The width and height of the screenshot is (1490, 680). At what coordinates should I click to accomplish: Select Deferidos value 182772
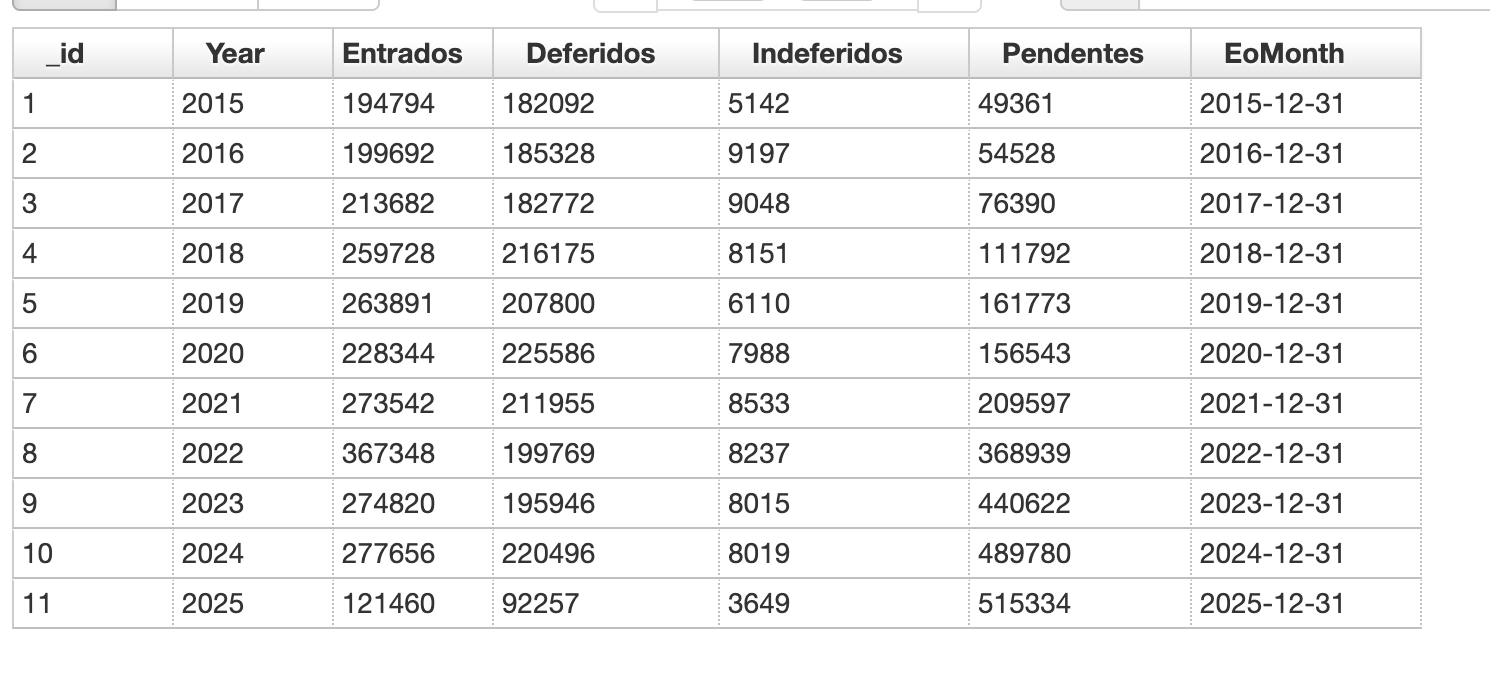[548, 204]
